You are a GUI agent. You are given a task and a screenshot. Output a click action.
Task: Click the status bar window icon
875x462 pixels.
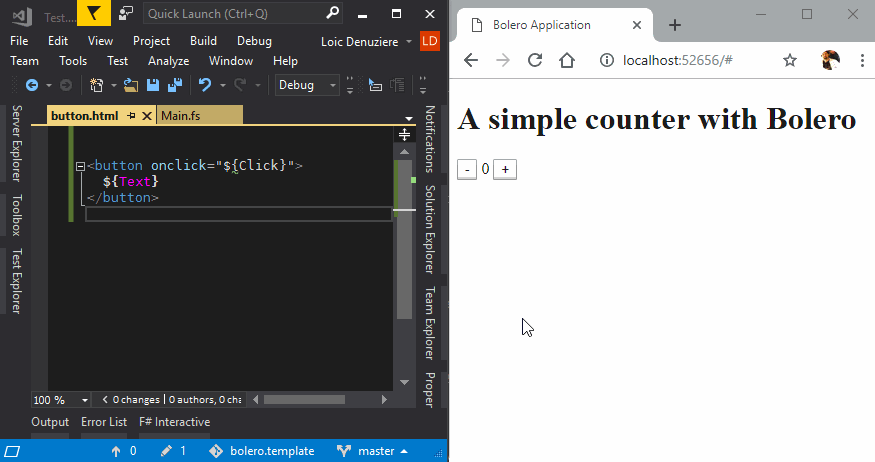coord(12,451)
